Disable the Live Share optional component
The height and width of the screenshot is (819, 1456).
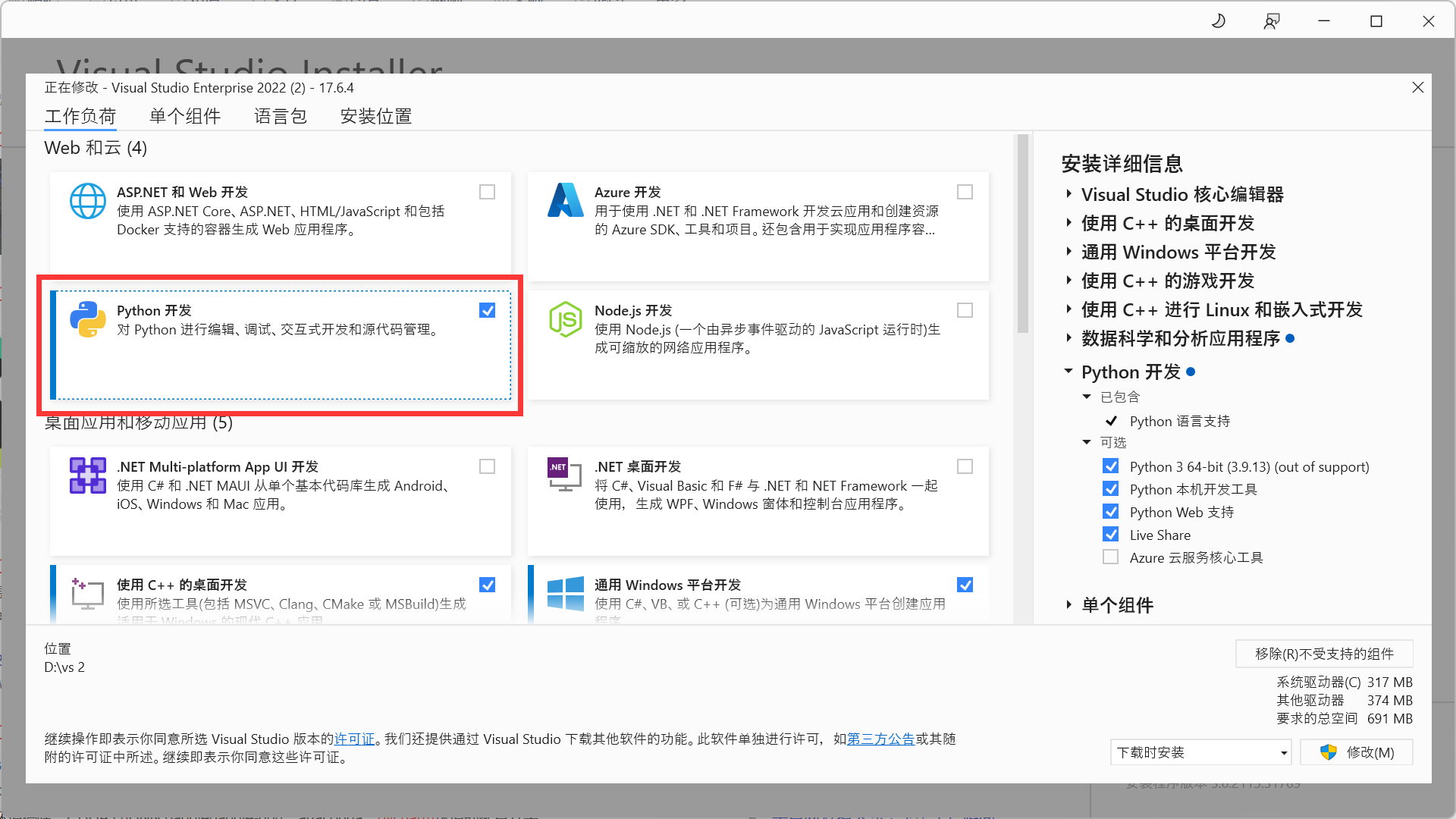point(1111,534)
